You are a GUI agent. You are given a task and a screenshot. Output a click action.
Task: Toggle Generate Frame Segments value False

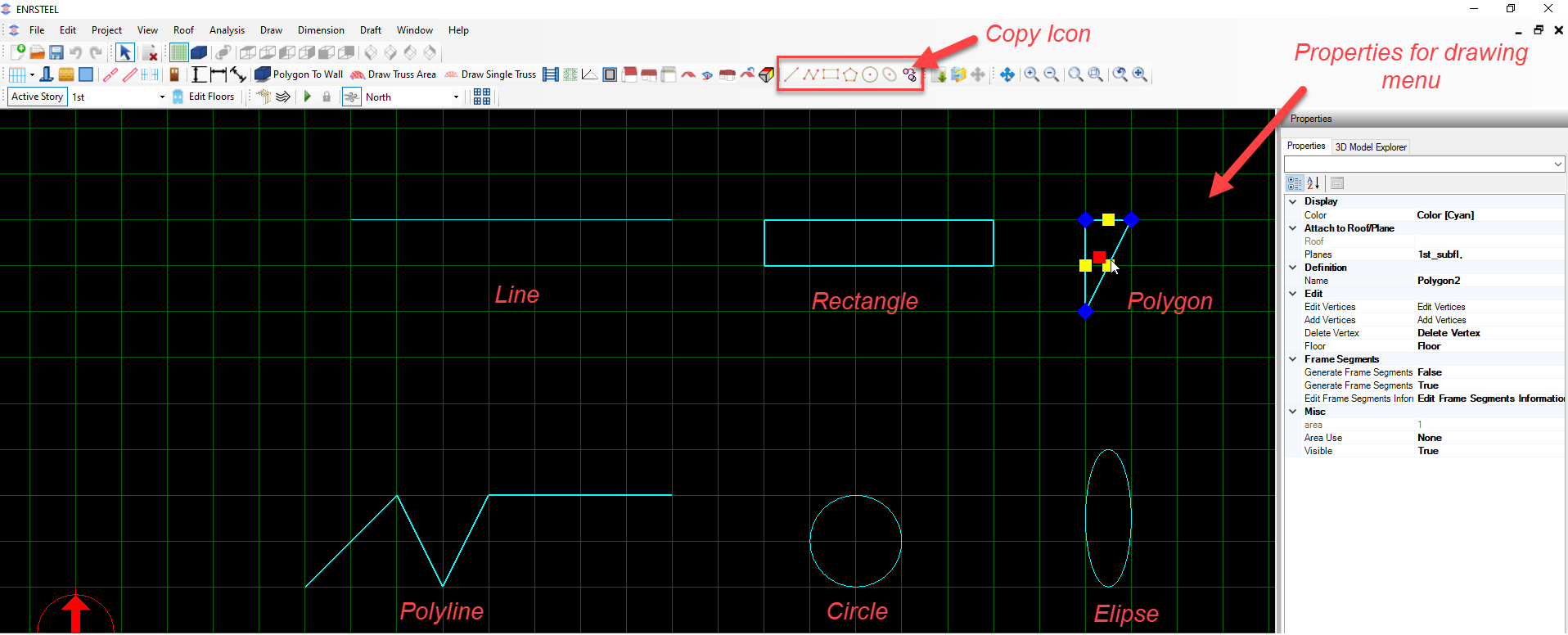(x=1430, y=372)
